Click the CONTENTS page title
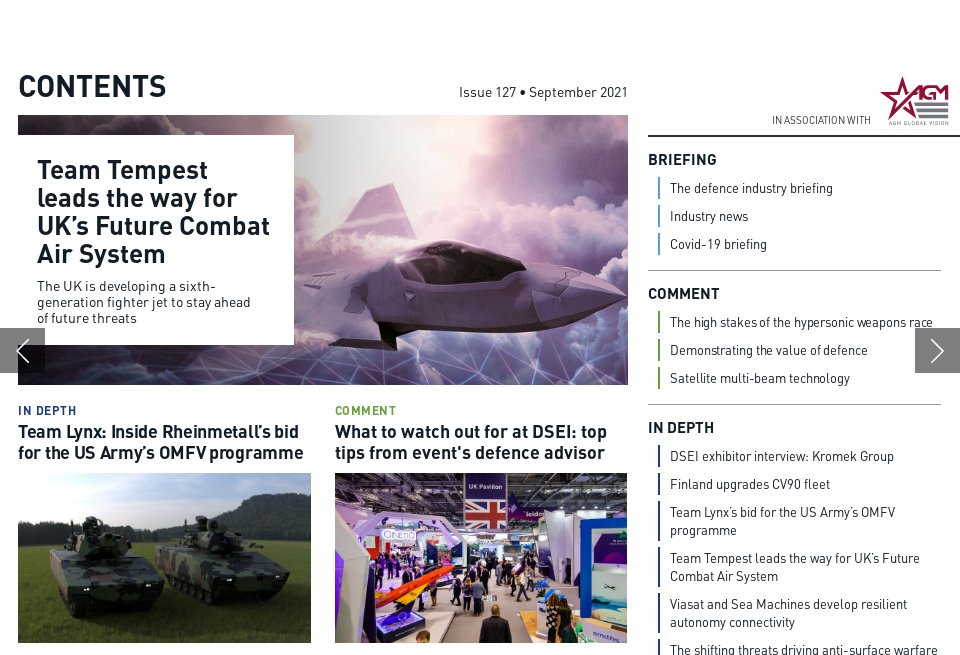960x655 pixels. (92, 86)
